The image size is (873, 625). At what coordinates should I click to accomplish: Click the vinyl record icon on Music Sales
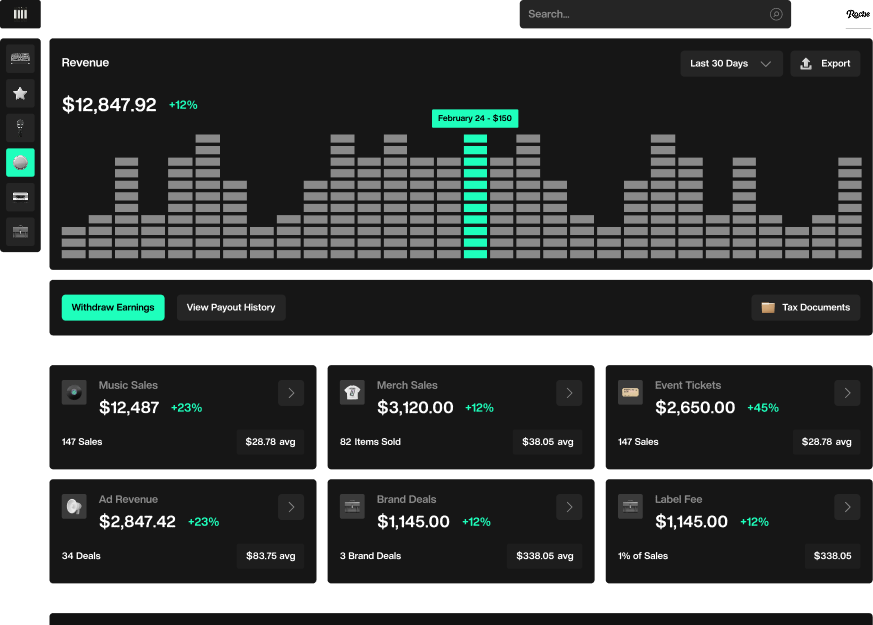74,393
